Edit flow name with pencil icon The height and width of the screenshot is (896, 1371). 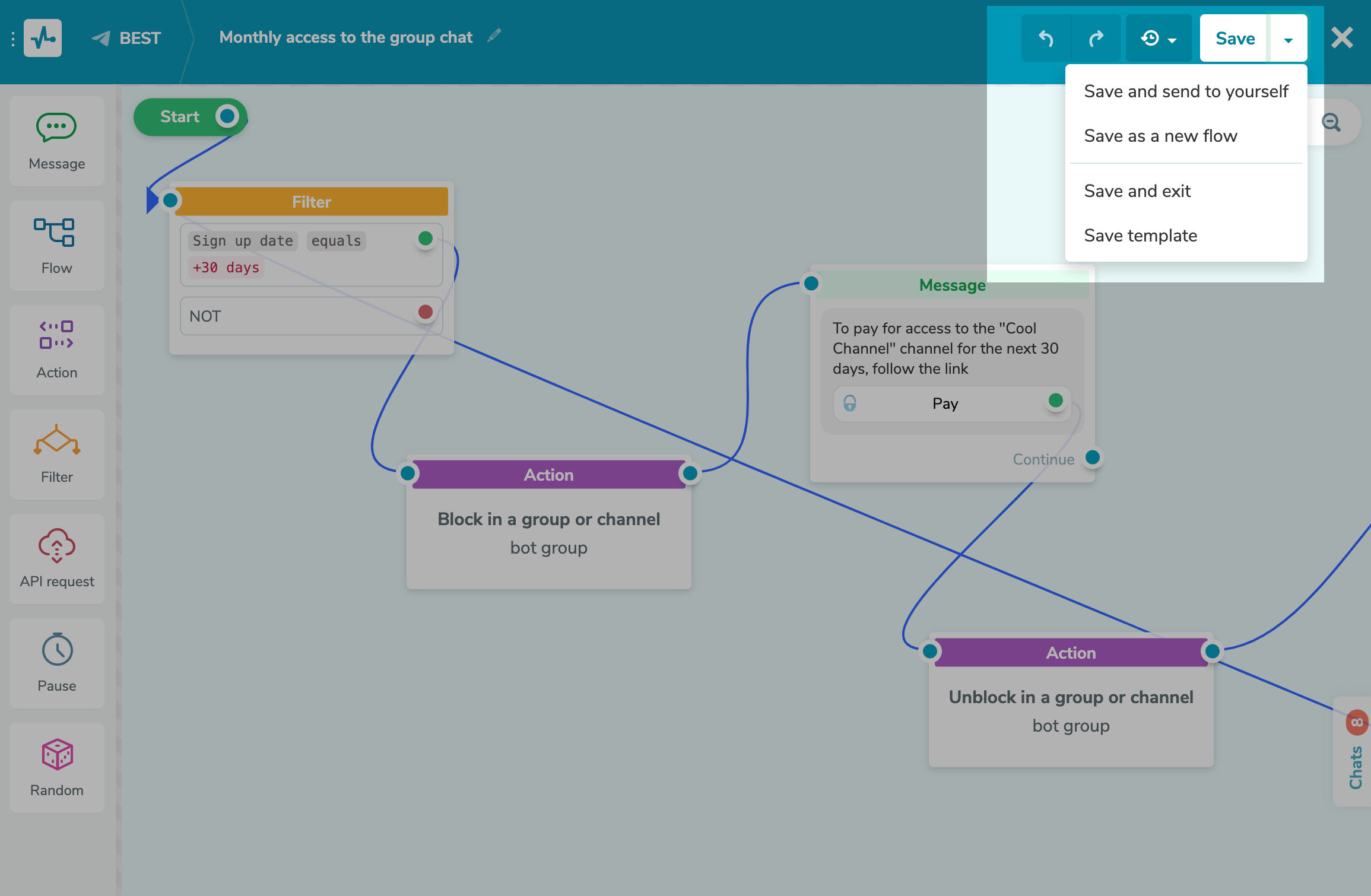point(494,36)
